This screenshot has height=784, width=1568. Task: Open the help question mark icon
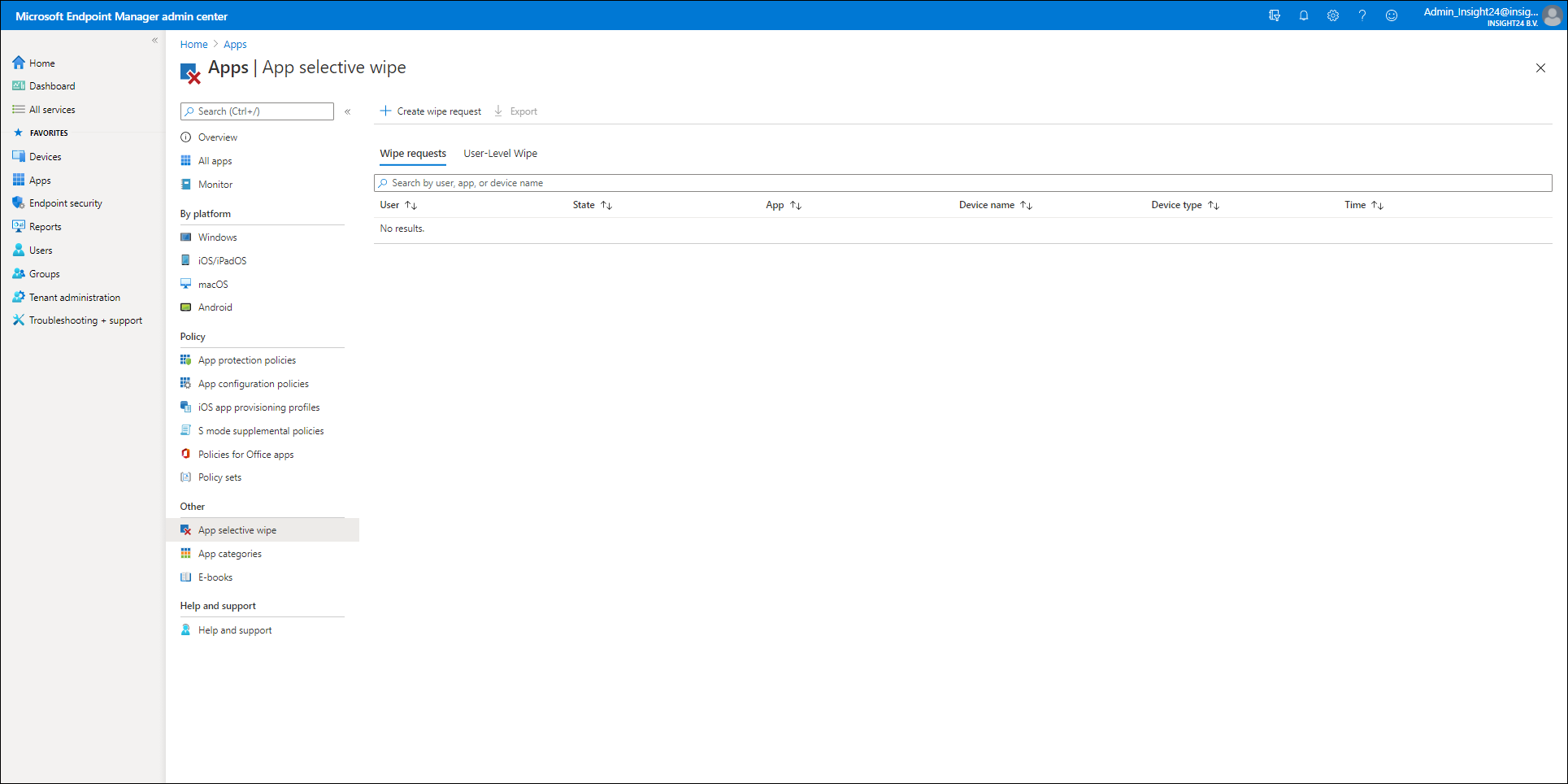coord(1362,15)
